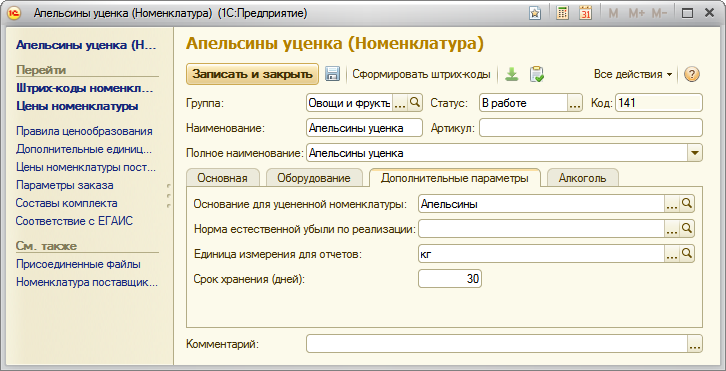
Task: Click the Основание field showing Апельсины
Action: (x=542, y=203)
